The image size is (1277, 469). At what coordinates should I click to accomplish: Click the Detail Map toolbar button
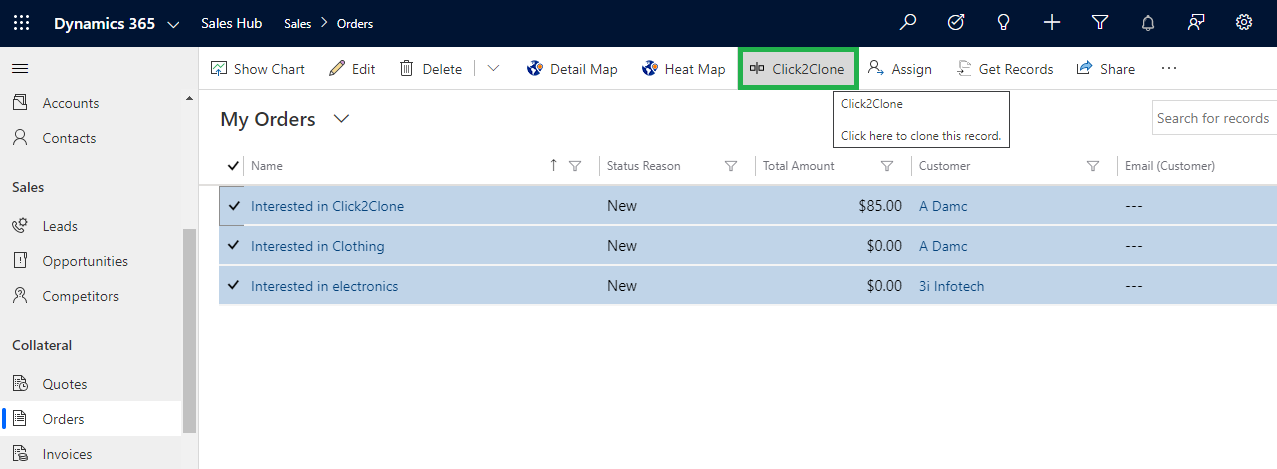click(x=572, y=69)
